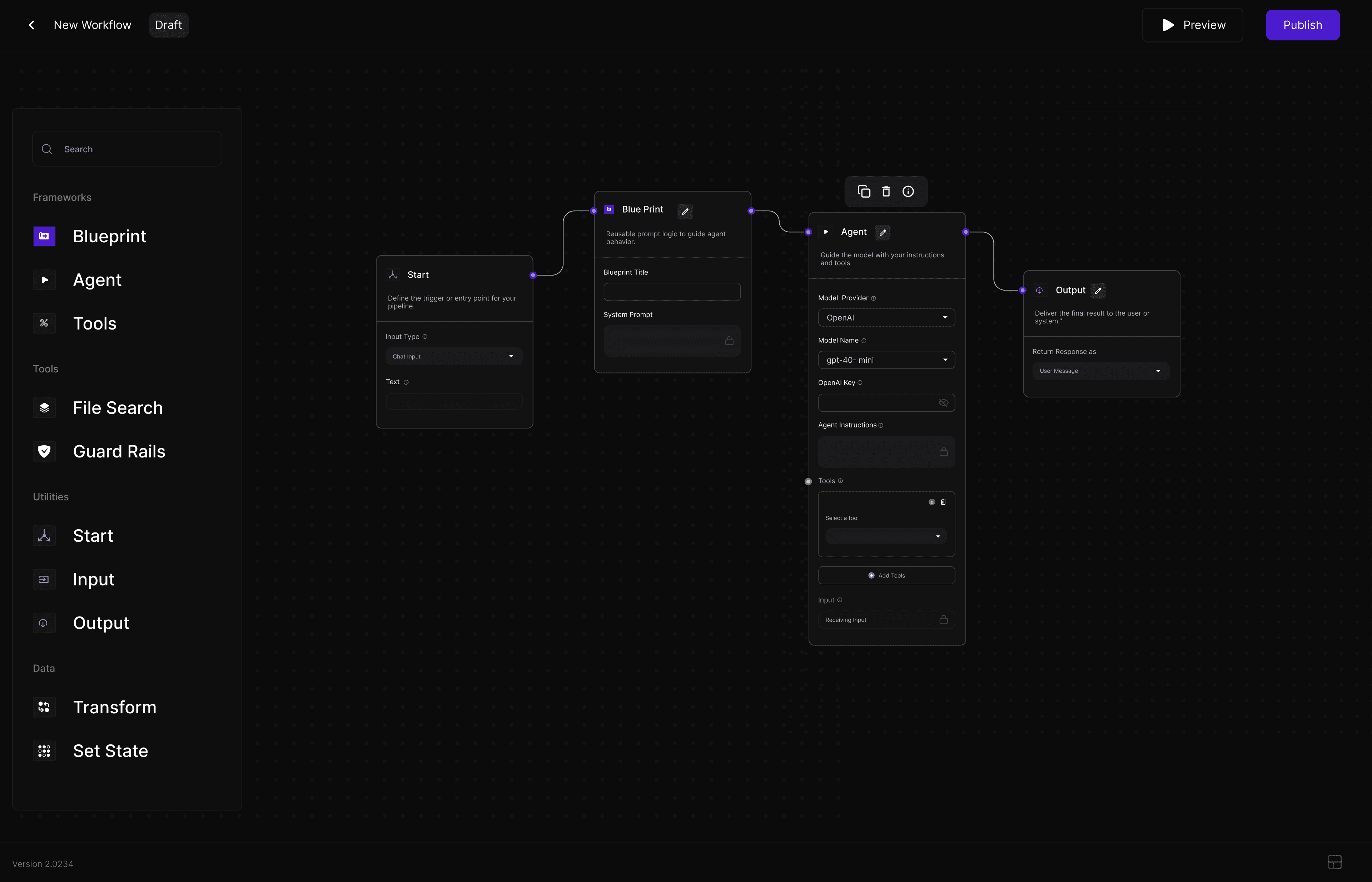Go back using the top-left arrow
Image resolution: width=1372 pixels, height=882 pixels.
click(x=32, y=25)
